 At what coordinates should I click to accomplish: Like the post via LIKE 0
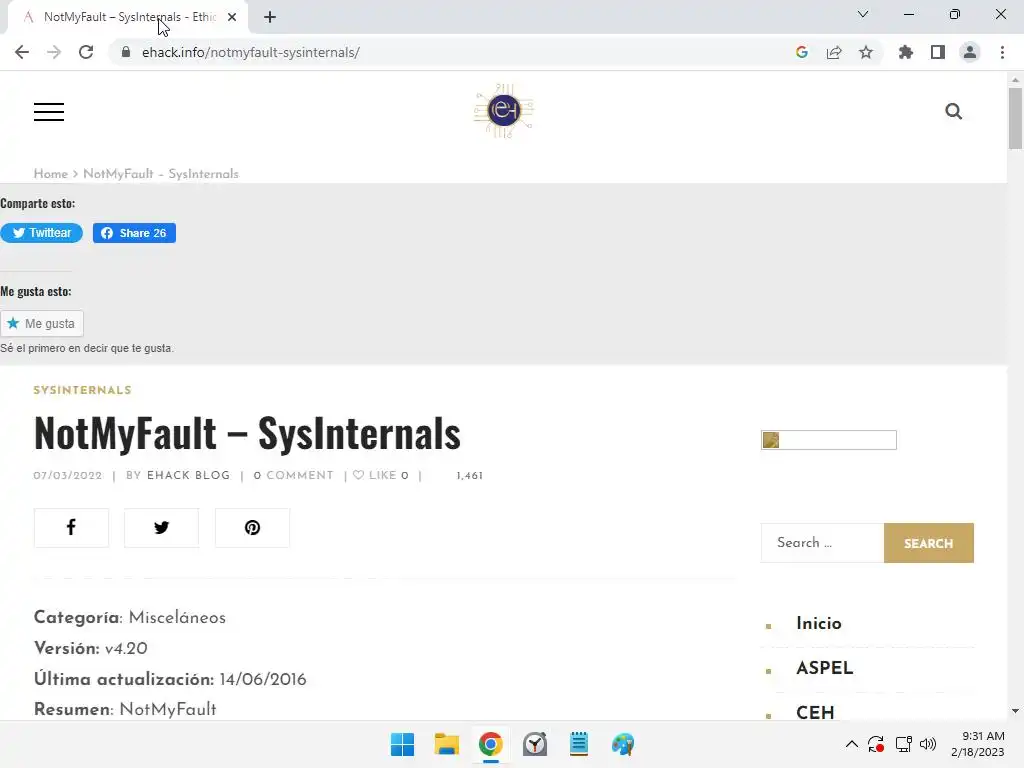(x=381, y=475)
